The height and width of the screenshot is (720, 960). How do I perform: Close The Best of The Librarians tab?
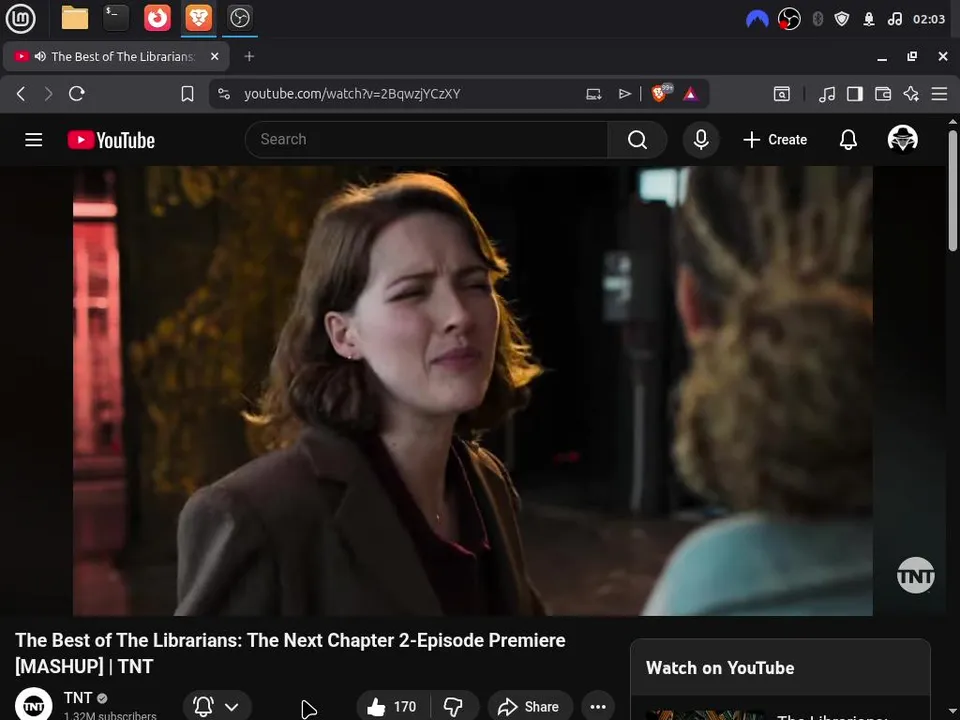coord(214,56)
